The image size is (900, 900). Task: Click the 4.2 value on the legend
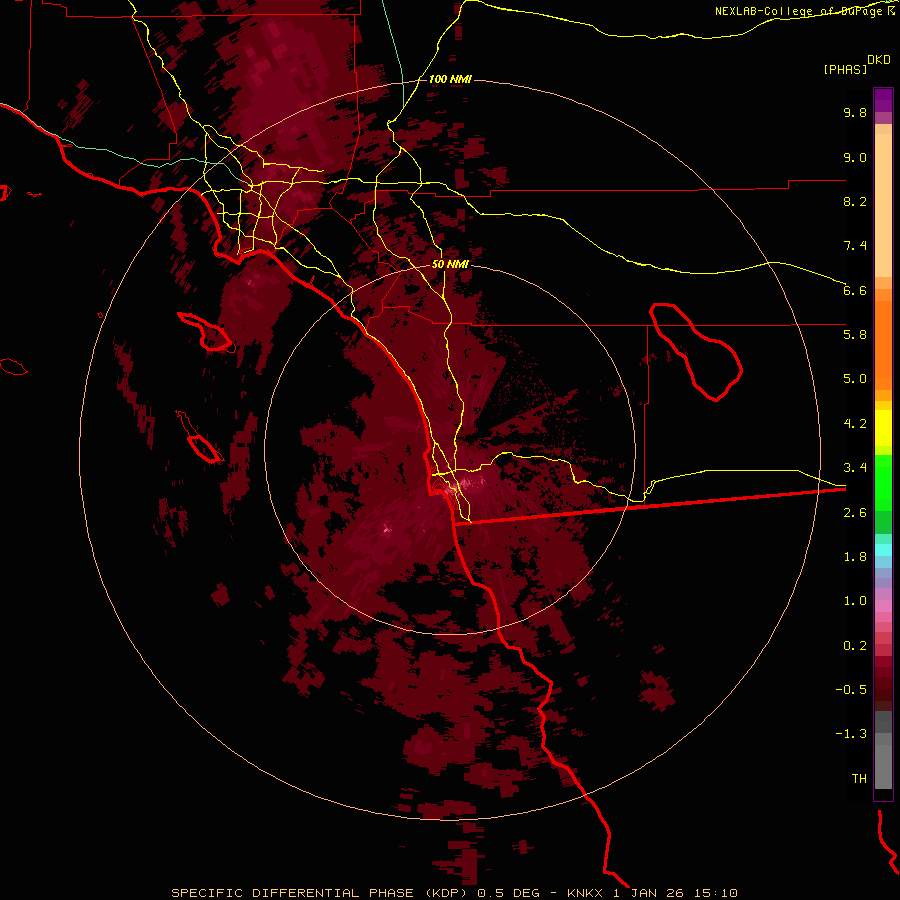tap(855, 424)
